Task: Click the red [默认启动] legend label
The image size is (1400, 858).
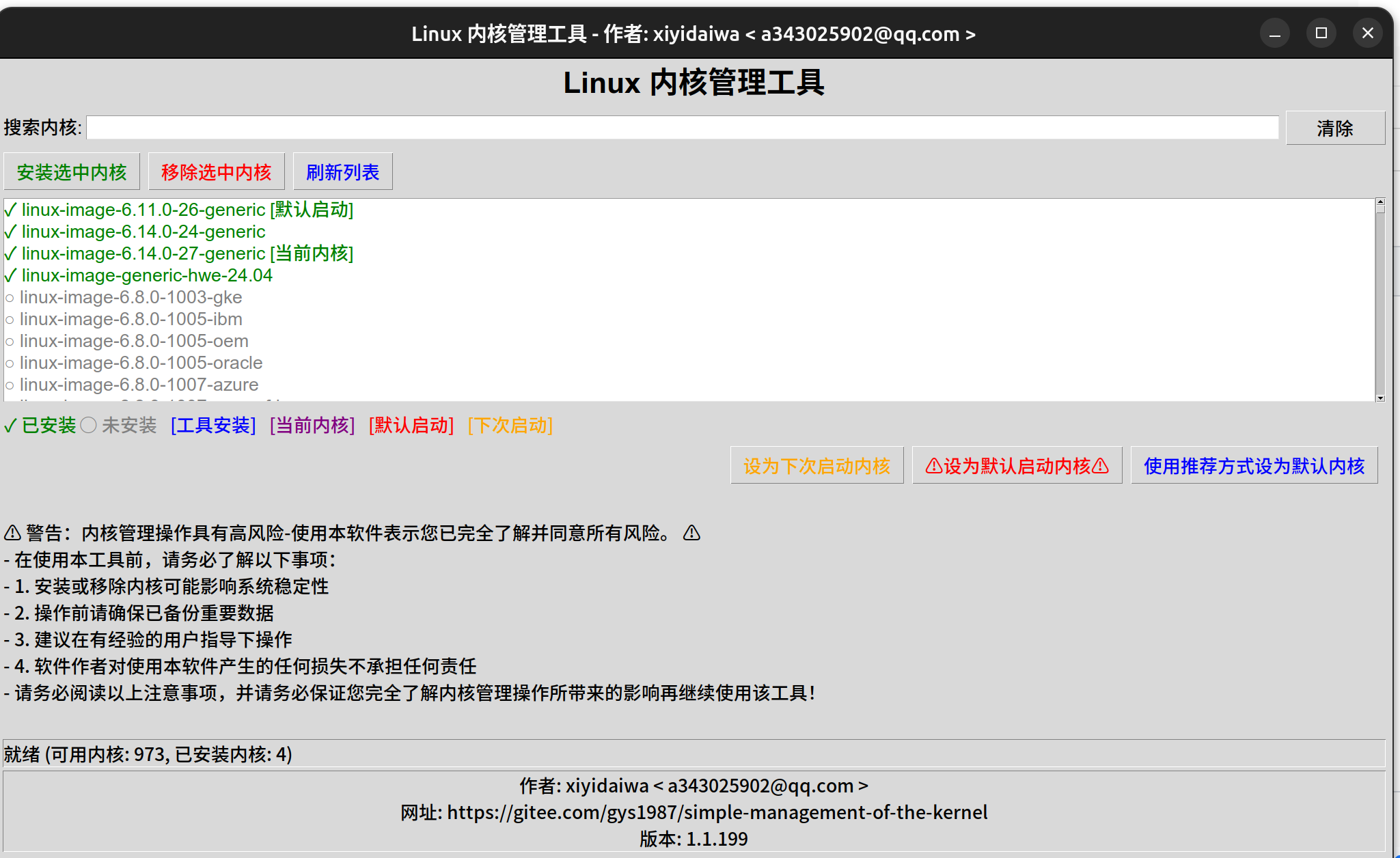Action: [x=411, y=426]
